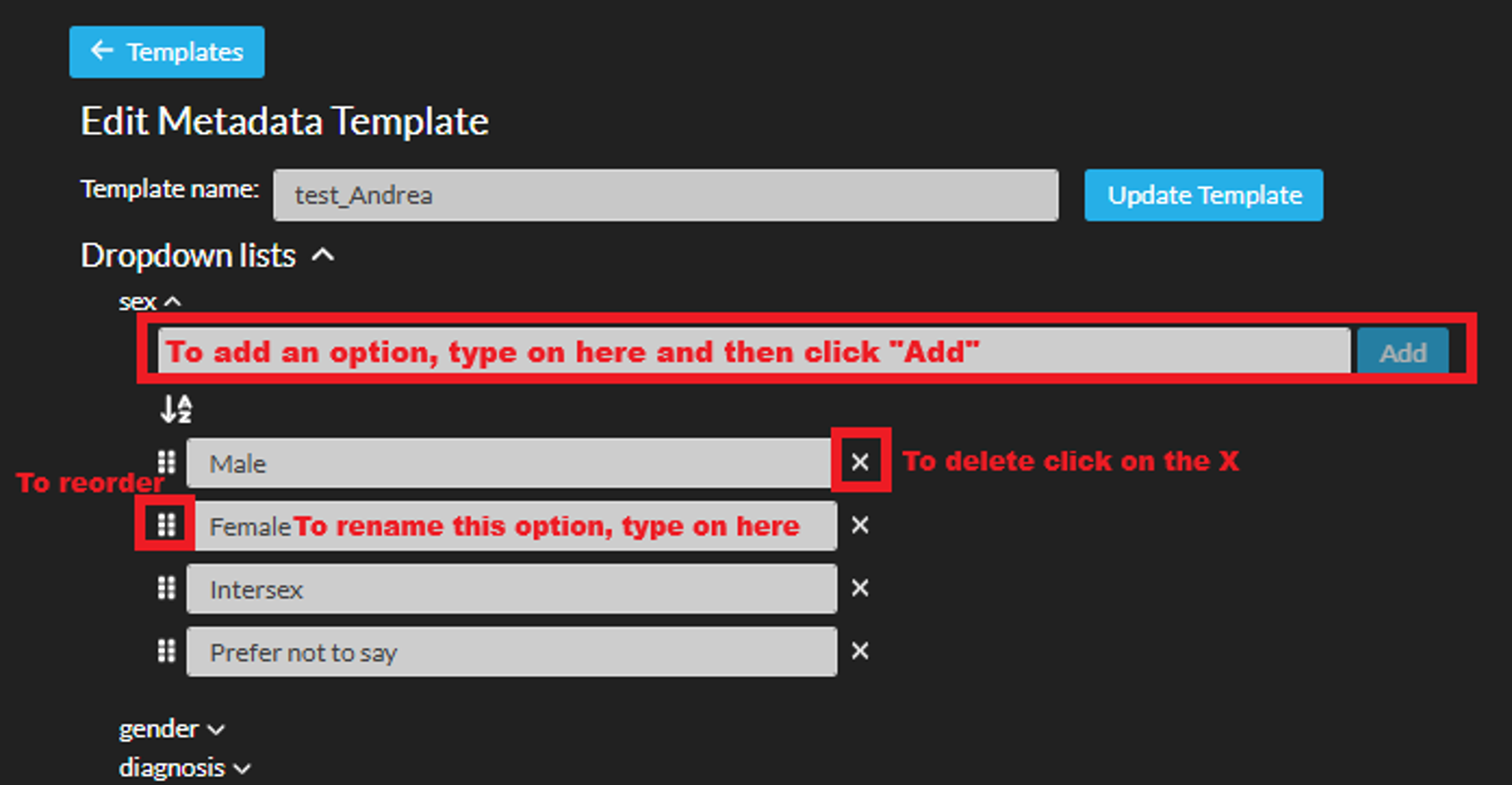This screenshot has height=785, width=1512.
Task: Click drag handle beside Male
Action: (x=166, y=462)
